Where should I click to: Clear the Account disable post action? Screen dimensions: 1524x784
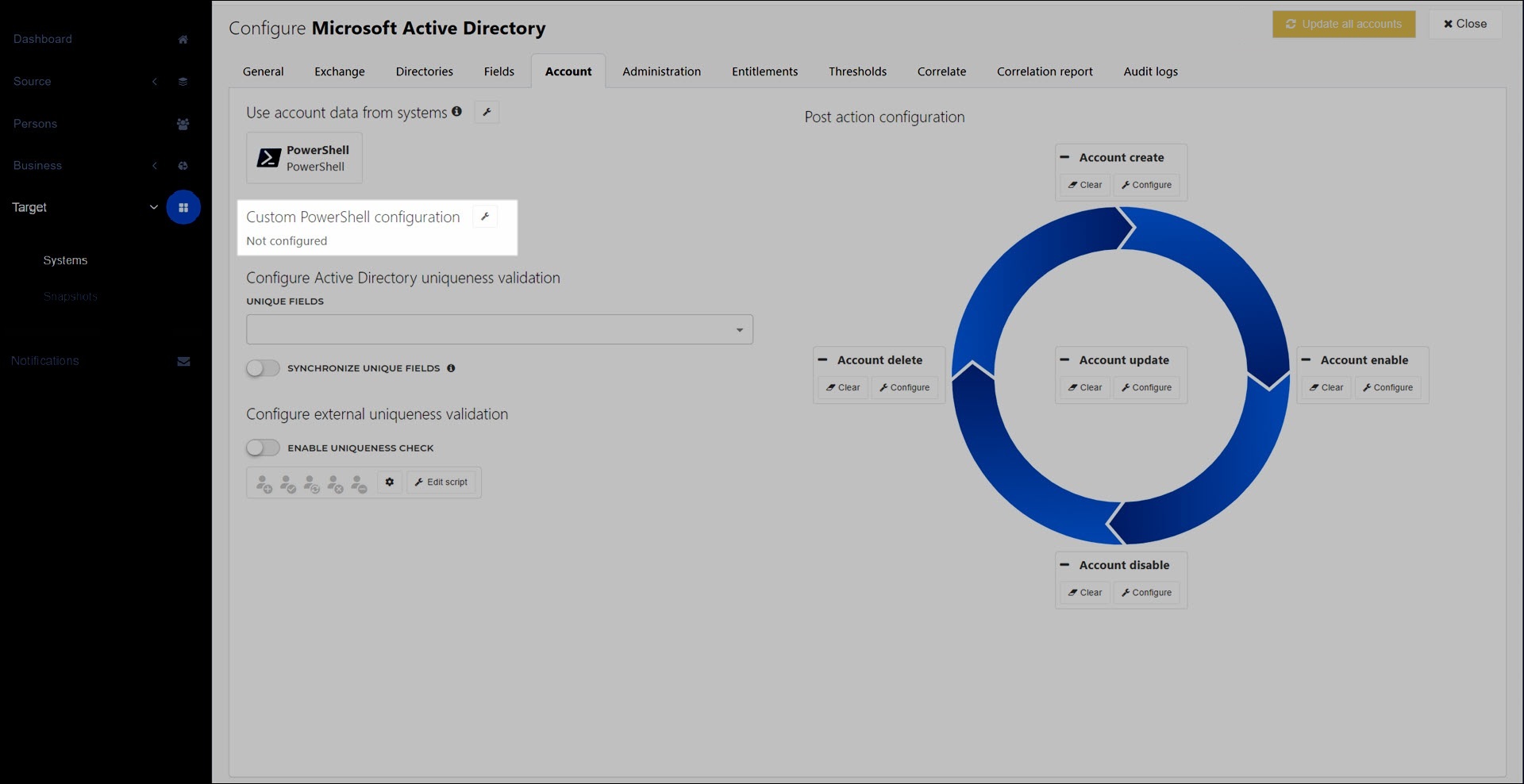point(1085,593)
